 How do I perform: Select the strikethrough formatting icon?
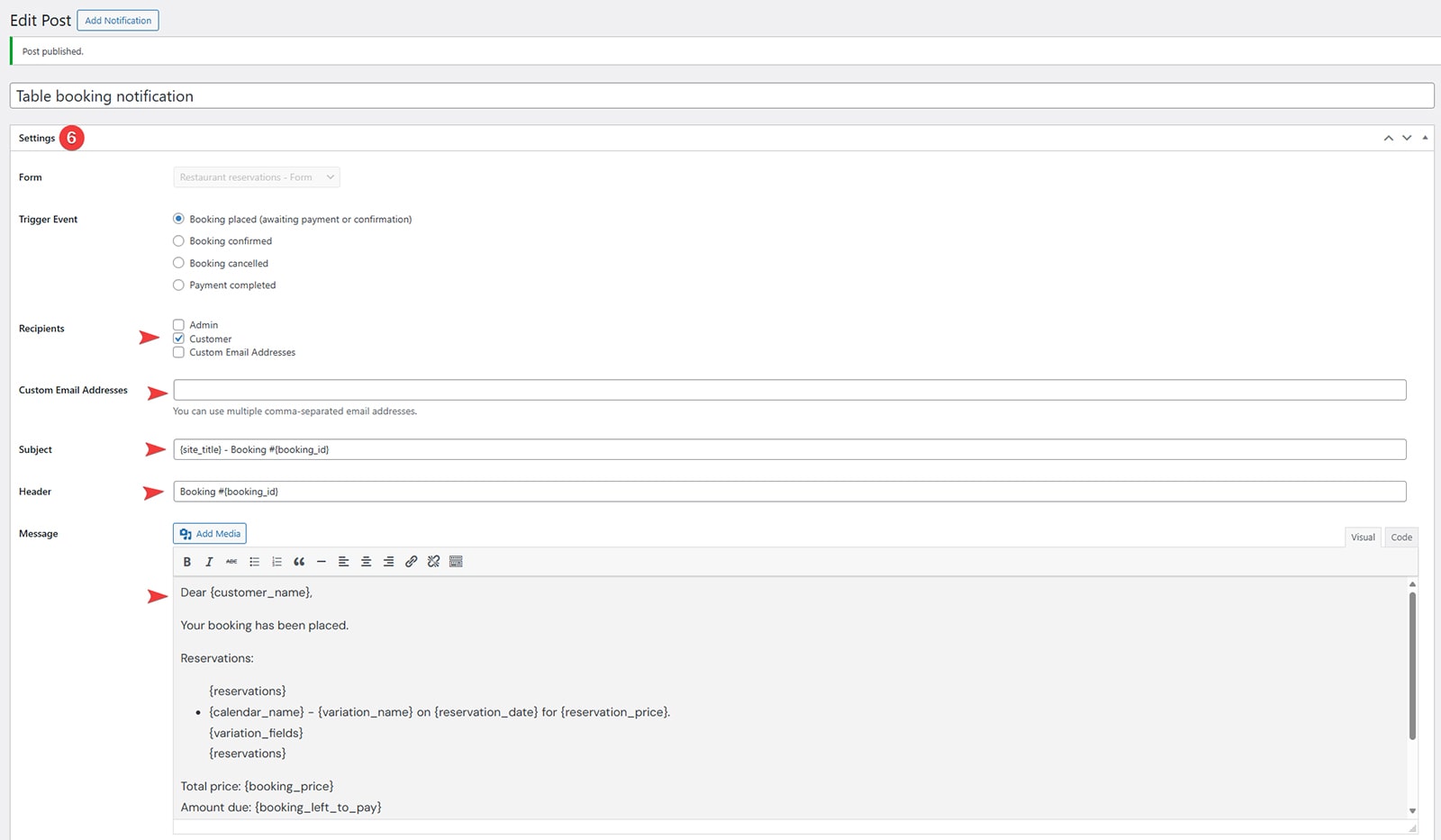(x=231, y=561)
